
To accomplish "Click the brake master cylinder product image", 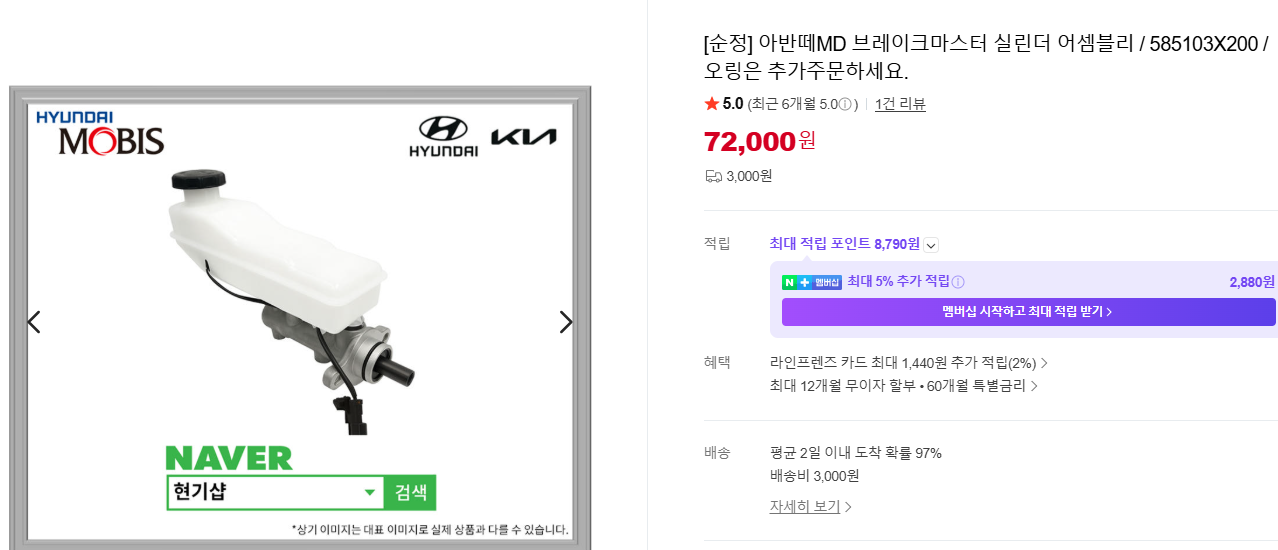I will tap(290, 300).
